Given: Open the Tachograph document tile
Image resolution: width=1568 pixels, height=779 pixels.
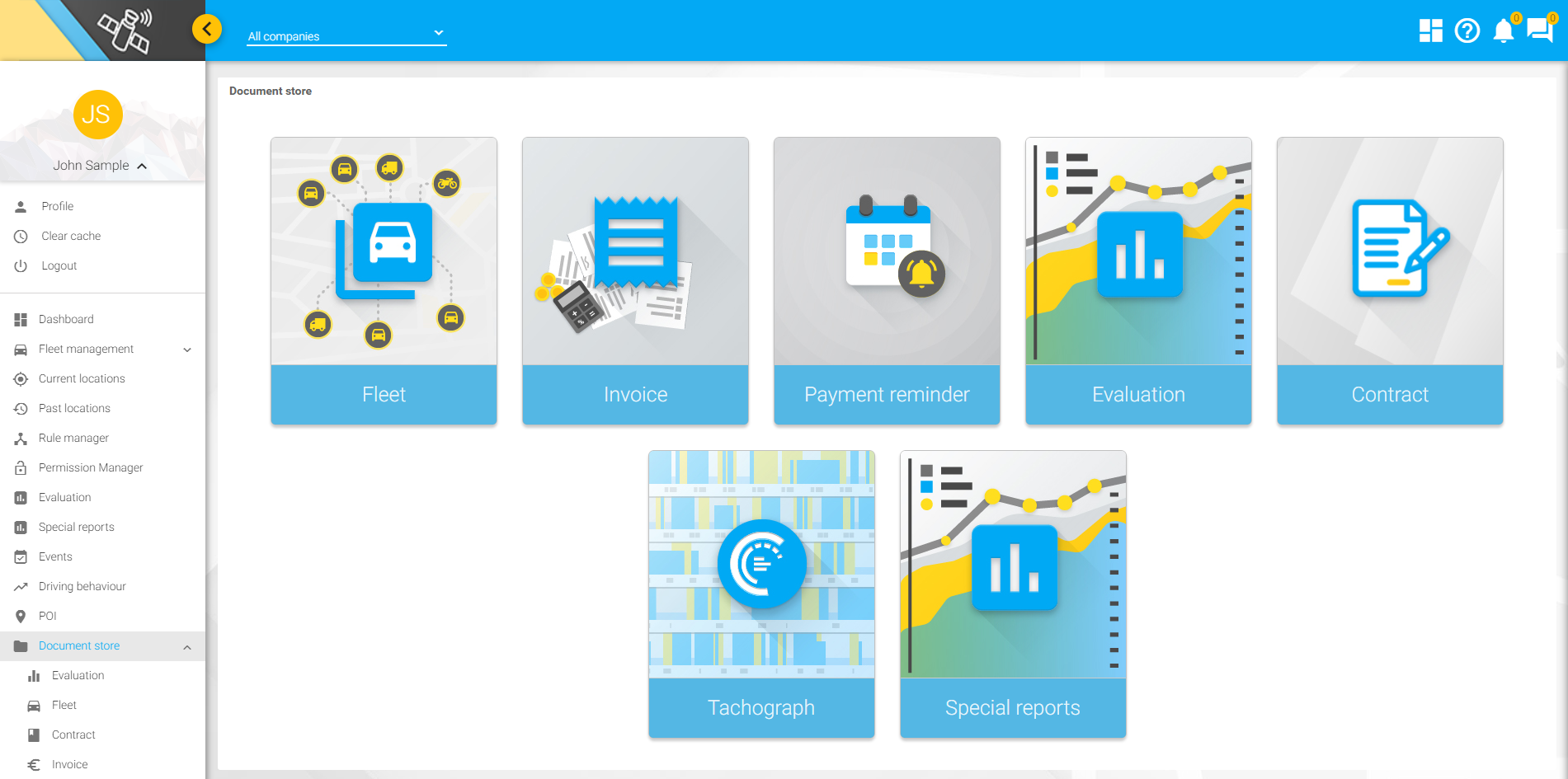Looking at the screenshot, I should coord(760,594).
